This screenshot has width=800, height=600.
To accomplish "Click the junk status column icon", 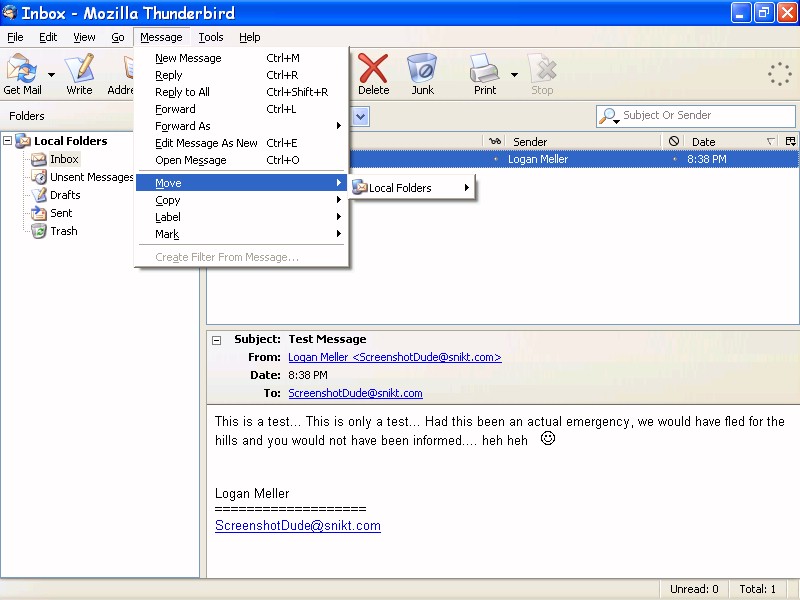I will click(673, 141).
